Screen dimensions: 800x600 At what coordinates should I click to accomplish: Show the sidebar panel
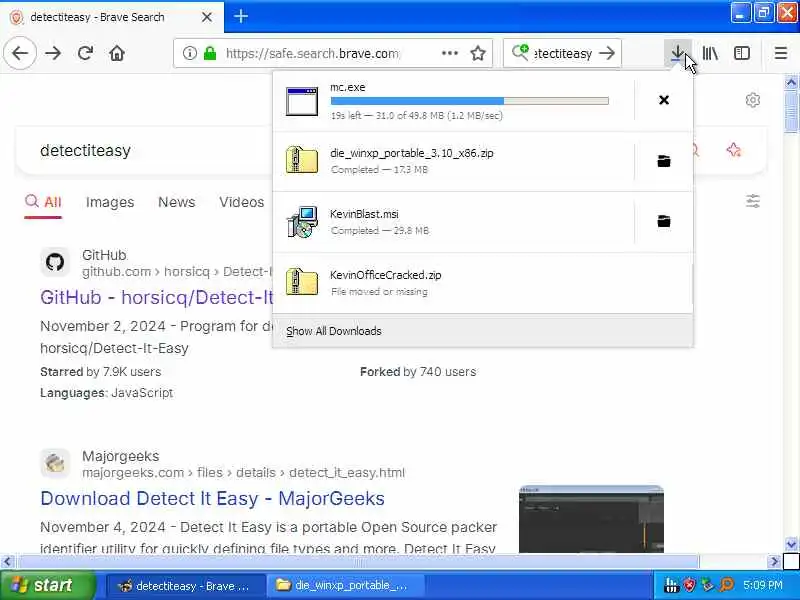pos(741,53)
